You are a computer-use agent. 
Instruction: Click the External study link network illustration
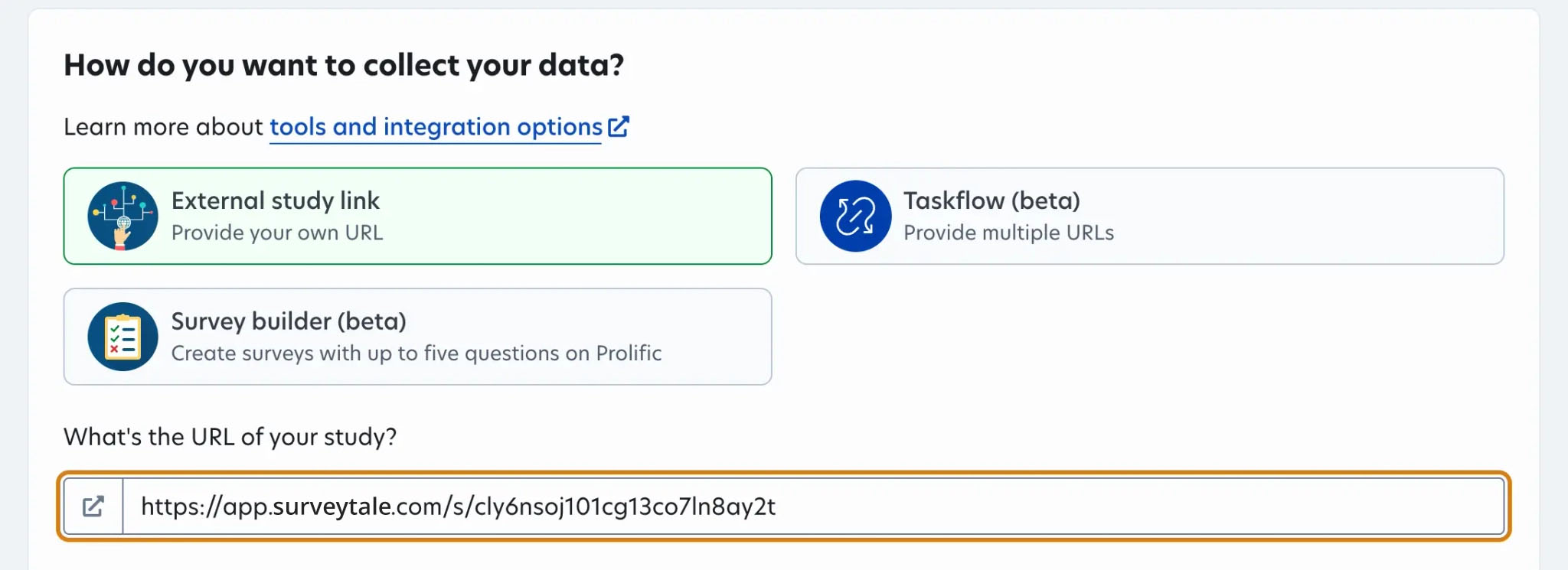point(122,217)
